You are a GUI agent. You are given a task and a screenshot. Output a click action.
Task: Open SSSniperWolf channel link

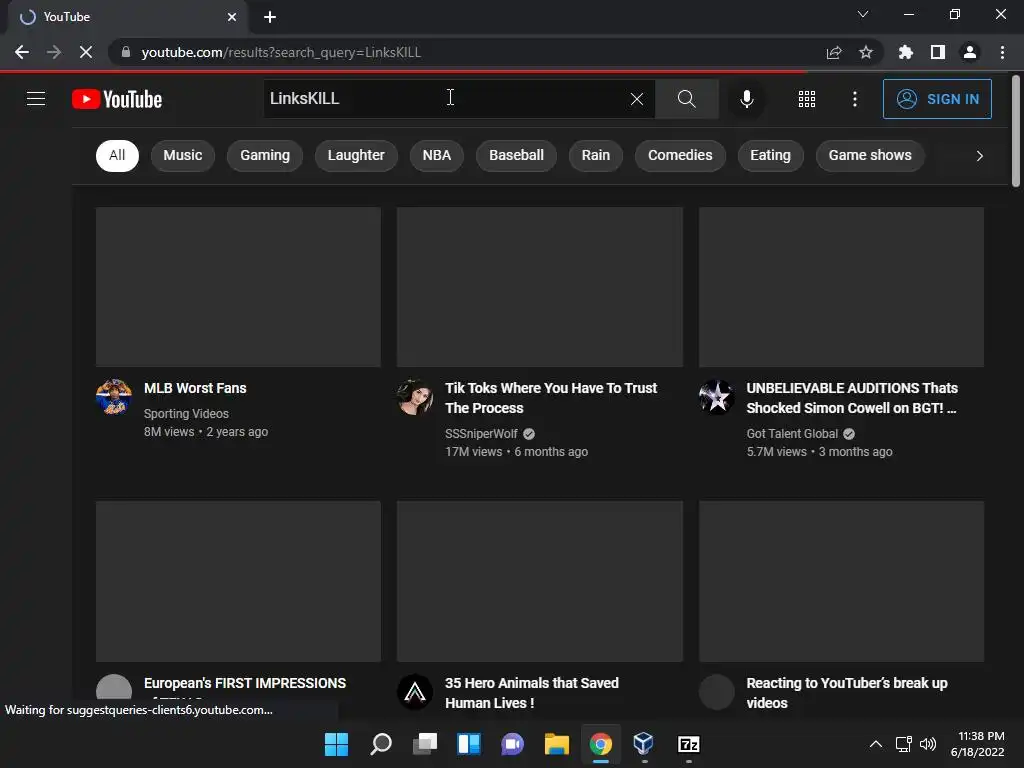[481, 434]
